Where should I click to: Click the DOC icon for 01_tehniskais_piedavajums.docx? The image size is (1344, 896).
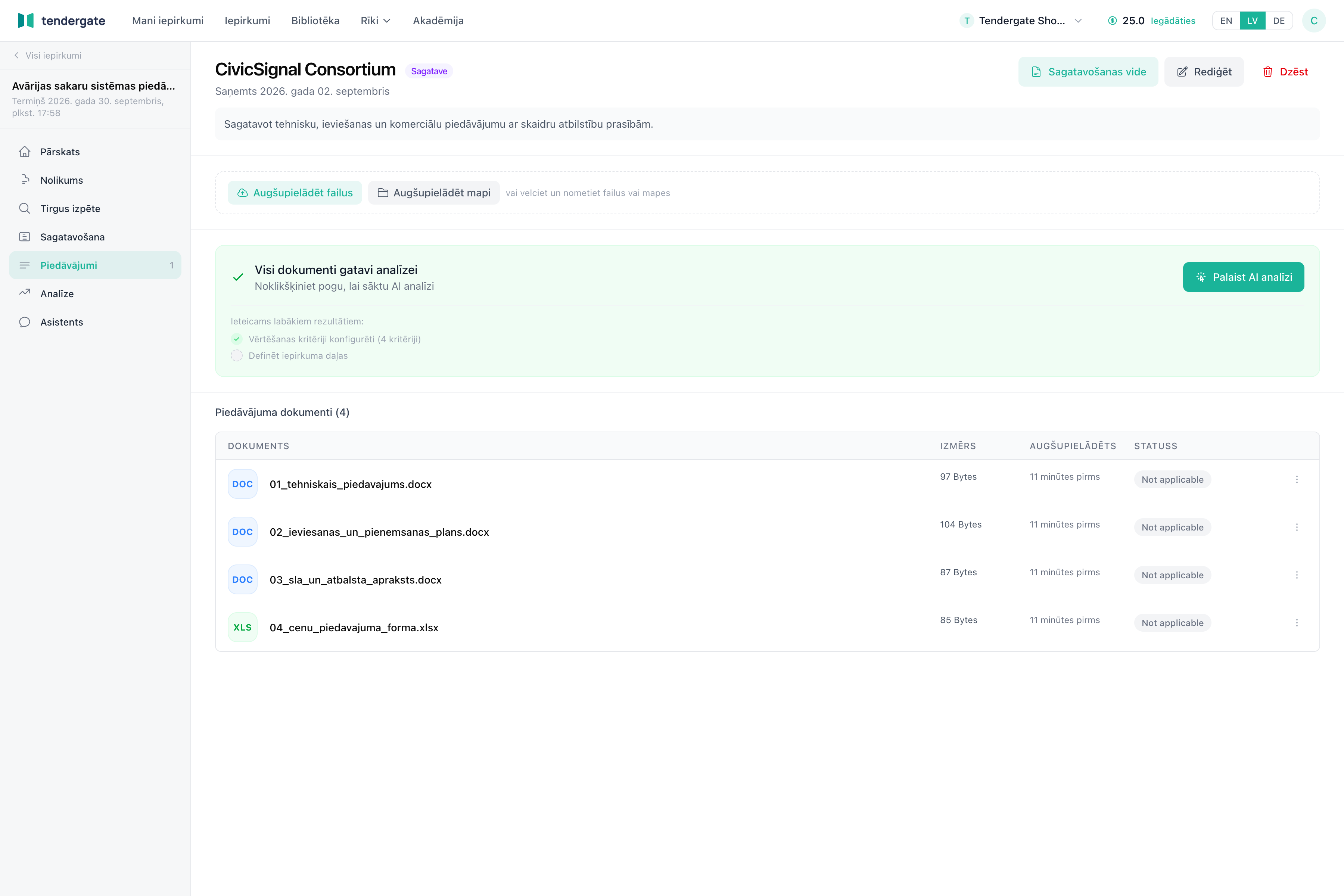(242, 484)
